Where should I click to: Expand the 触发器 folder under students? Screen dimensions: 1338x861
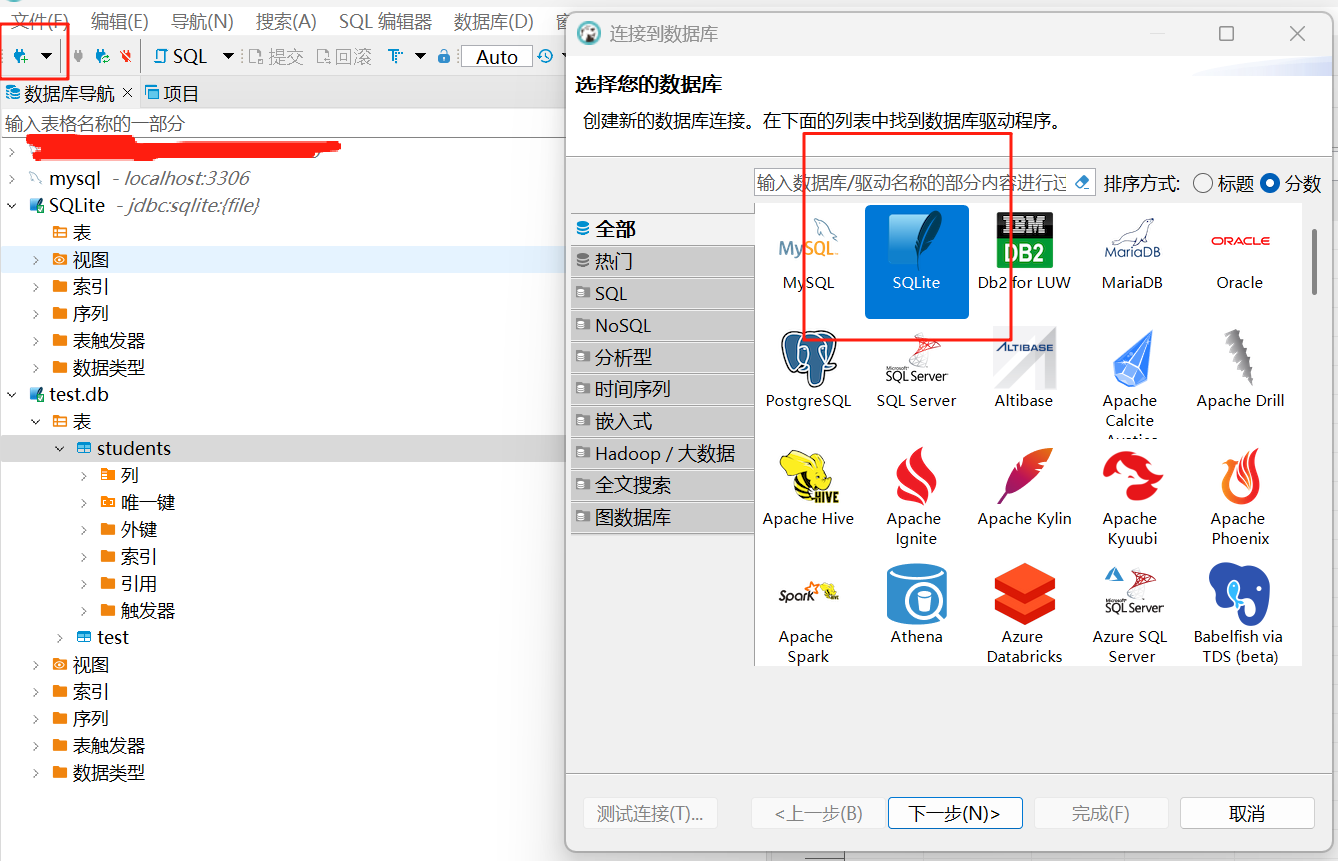pyautogui.click(x=84, y=611)
